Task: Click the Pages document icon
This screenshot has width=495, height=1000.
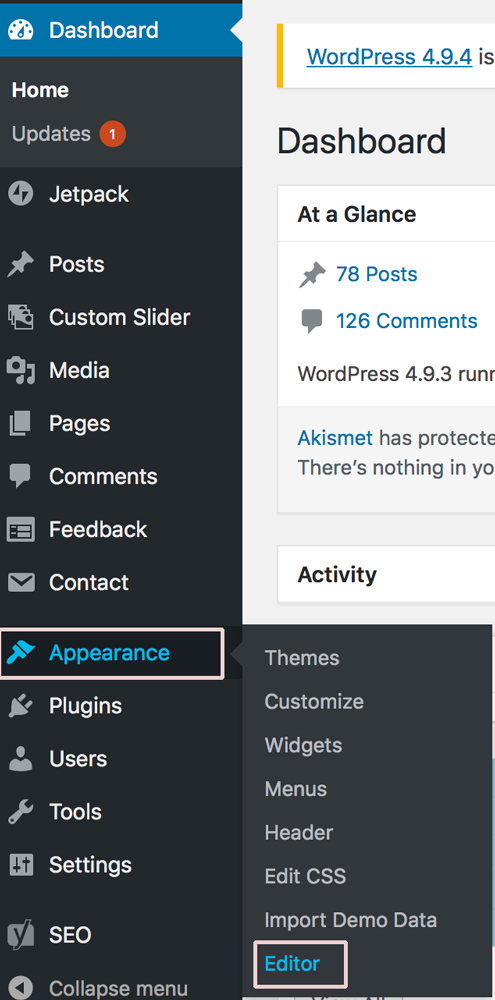Action: [21, 423]
